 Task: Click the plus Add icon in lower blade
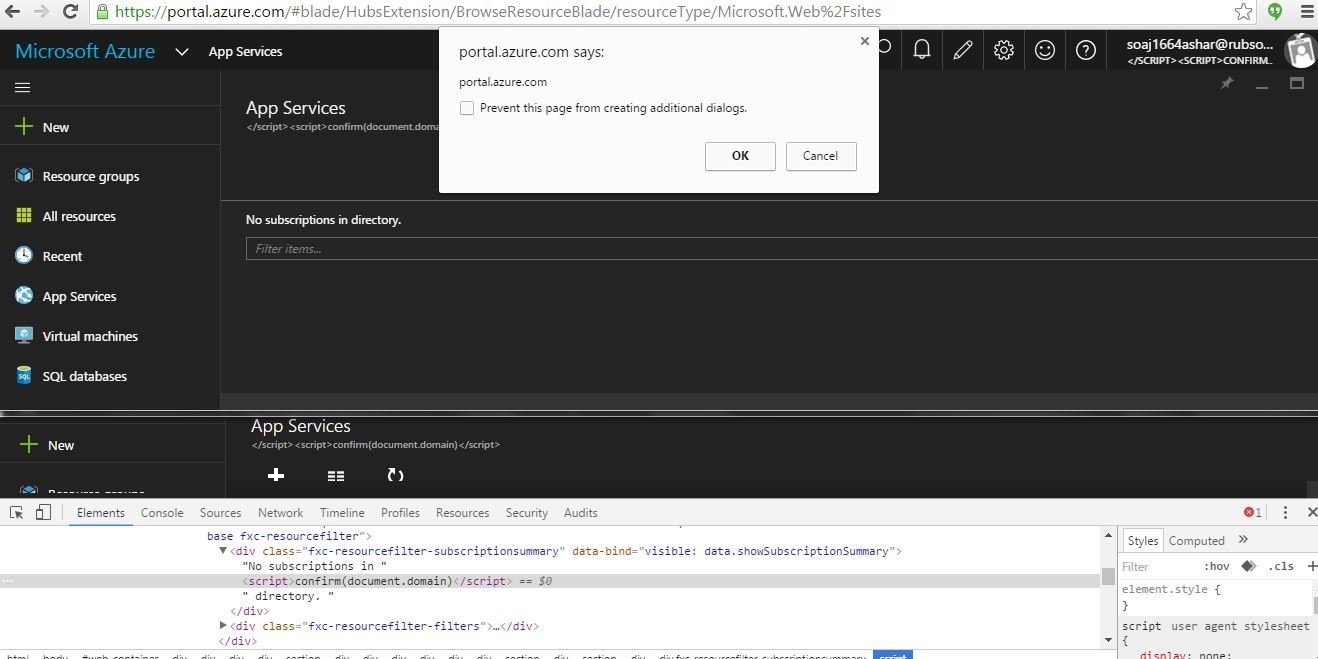click(276, 475)
